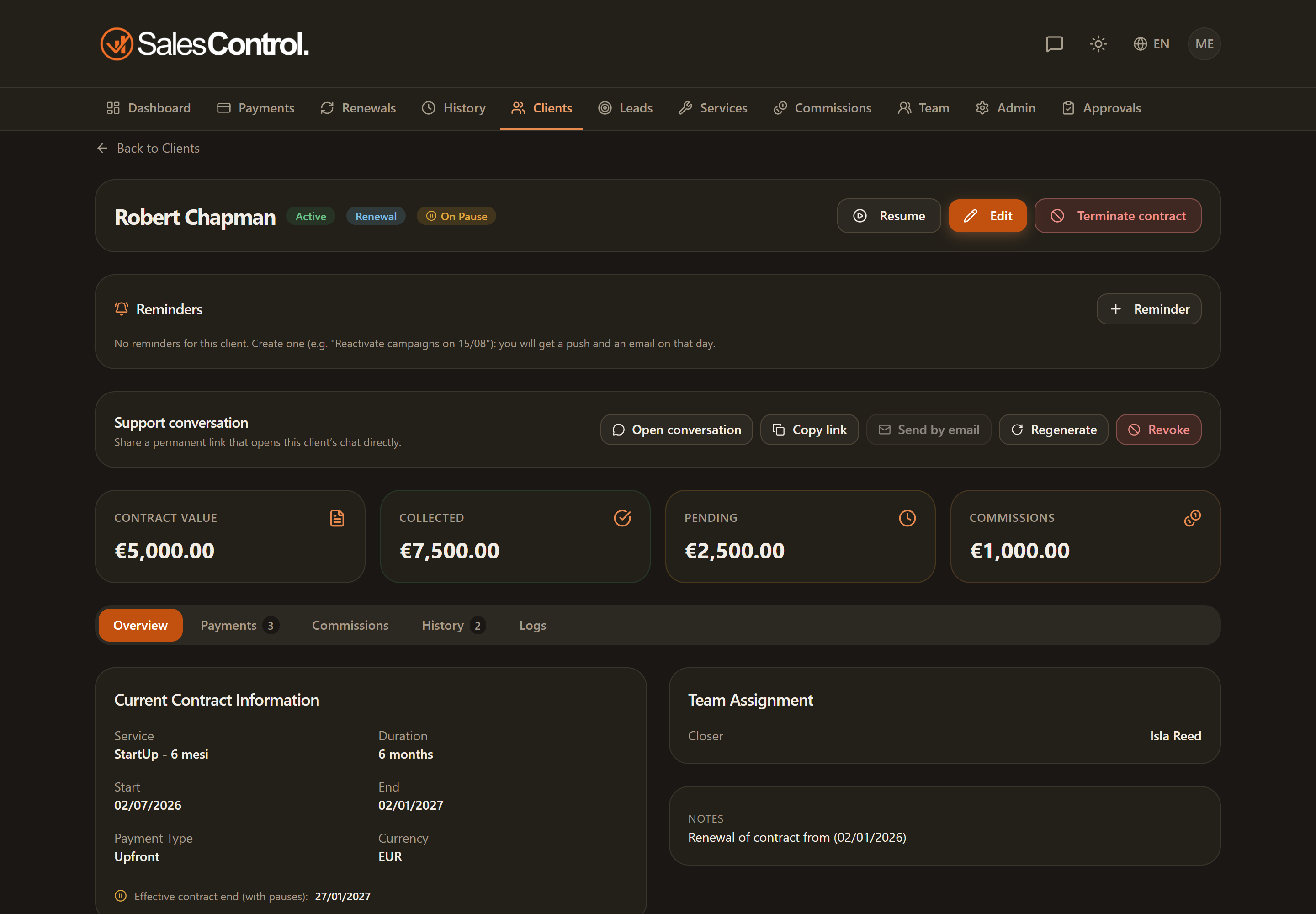This screenshot has width=1316, height=914.
Task: Copy link to support conversation
Action: click(x=809, y=430)
